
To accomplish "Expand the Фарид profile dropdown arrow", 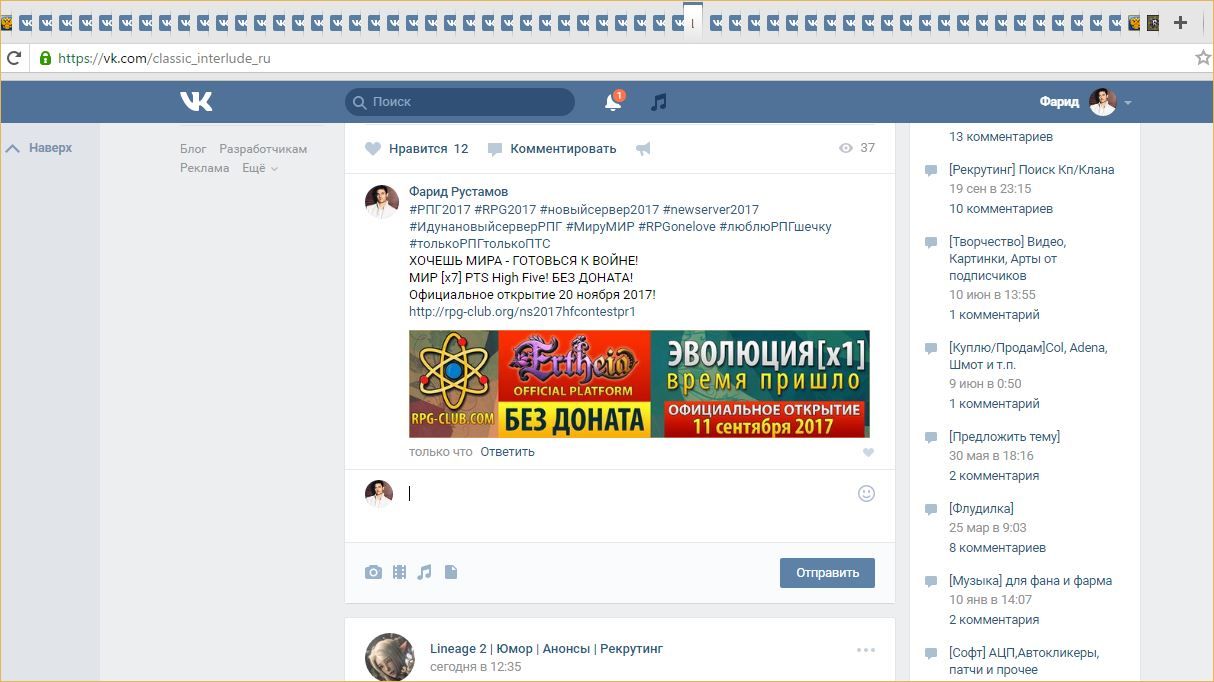I will 1128,103.
